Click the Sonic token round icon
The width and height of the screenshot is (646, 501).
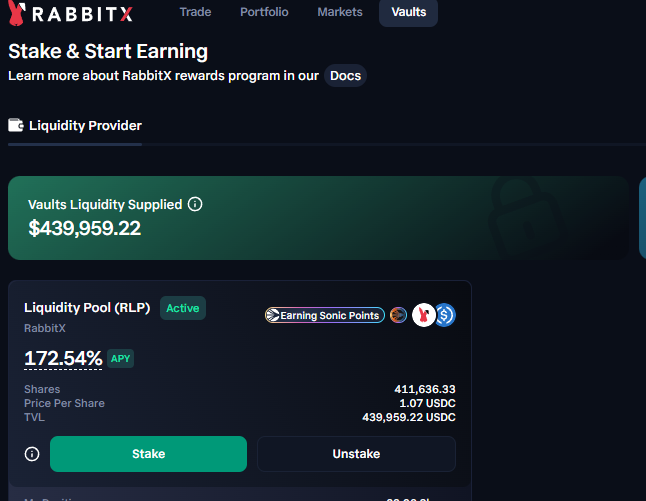pos(398,315)
